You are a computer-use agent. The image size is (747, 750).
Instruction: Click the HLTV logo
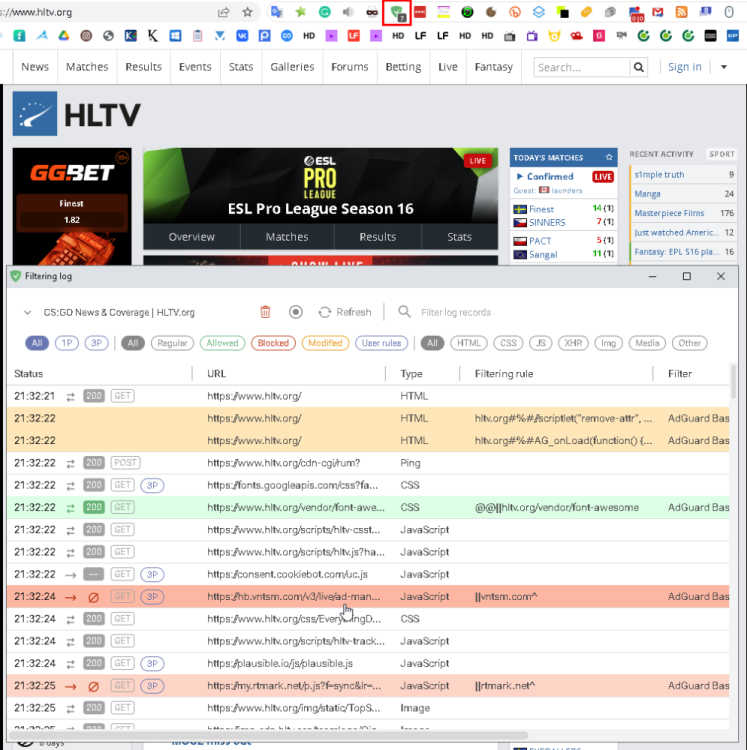pyautogui.click(x=77, y=114)
